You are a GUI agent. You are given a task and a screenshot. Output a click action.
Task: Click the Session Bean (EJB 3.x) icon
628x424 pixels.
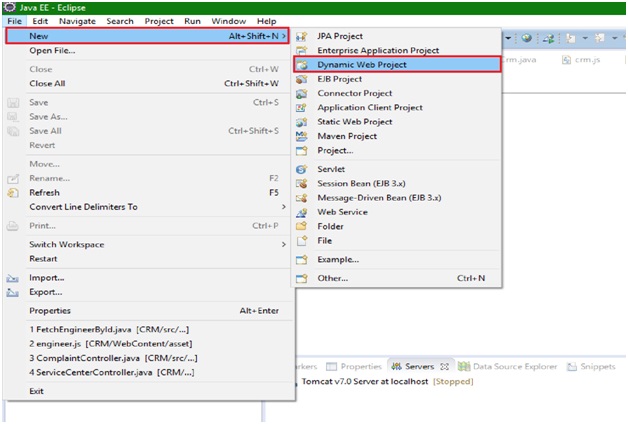point(301,184)
